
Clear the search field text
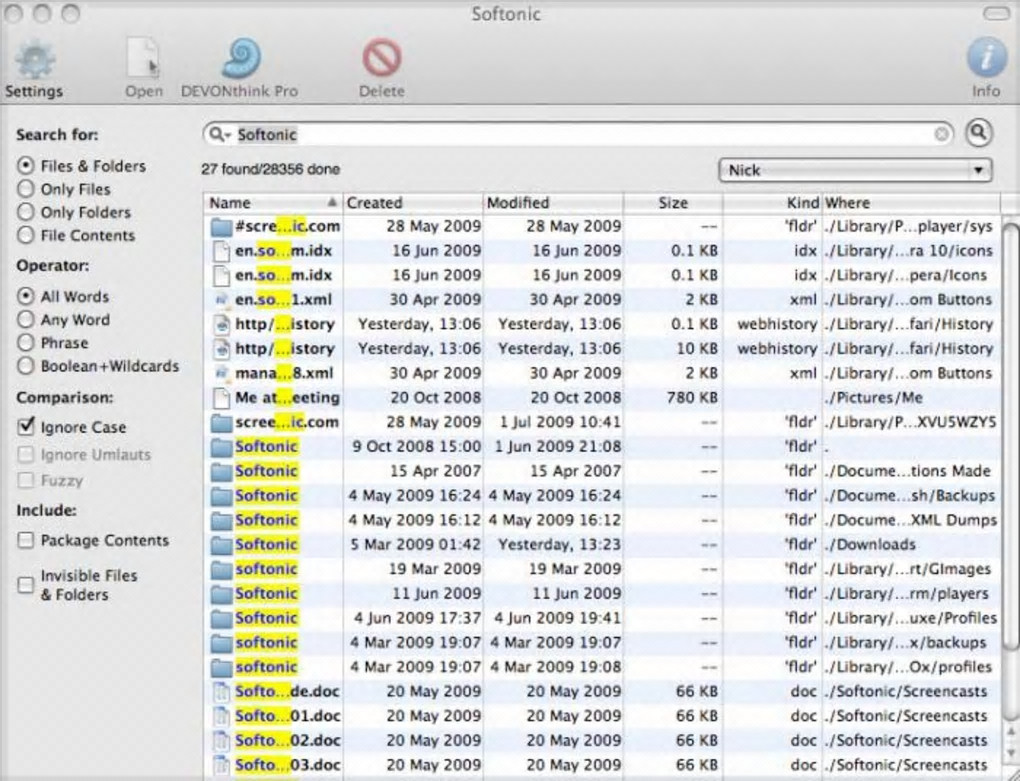(941, 134)
